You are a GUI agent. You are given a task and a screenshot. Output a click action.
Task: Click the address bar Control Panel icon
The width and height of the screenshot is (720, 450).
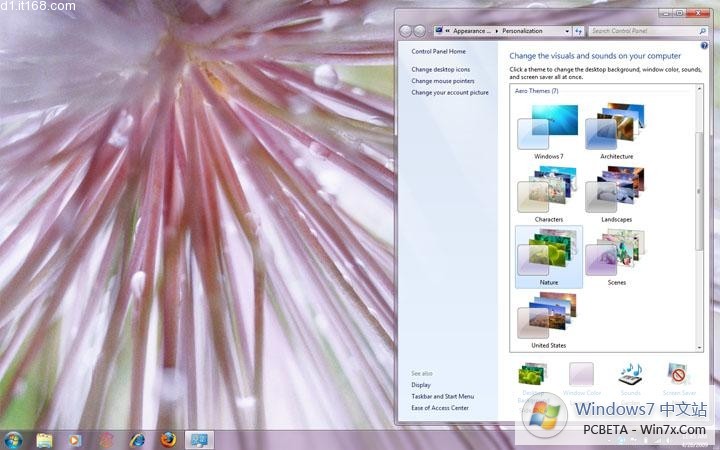click(439, 31)
